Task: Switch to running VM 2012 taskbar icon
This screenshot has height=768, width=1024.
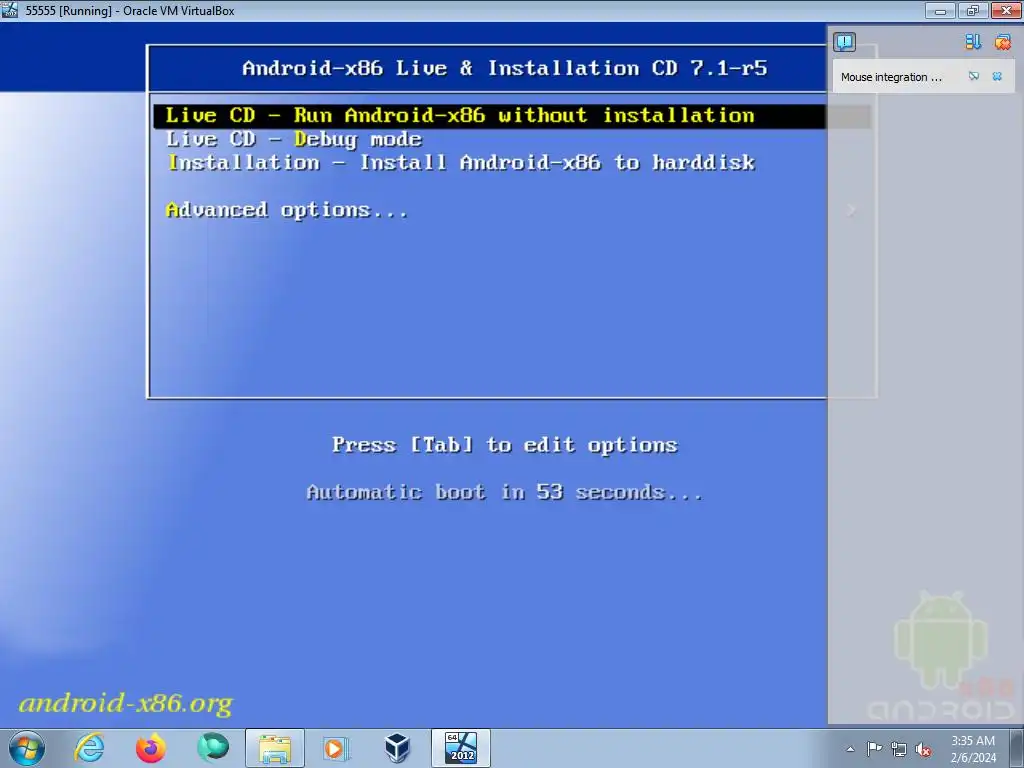Action: click(x=460, y=748)
